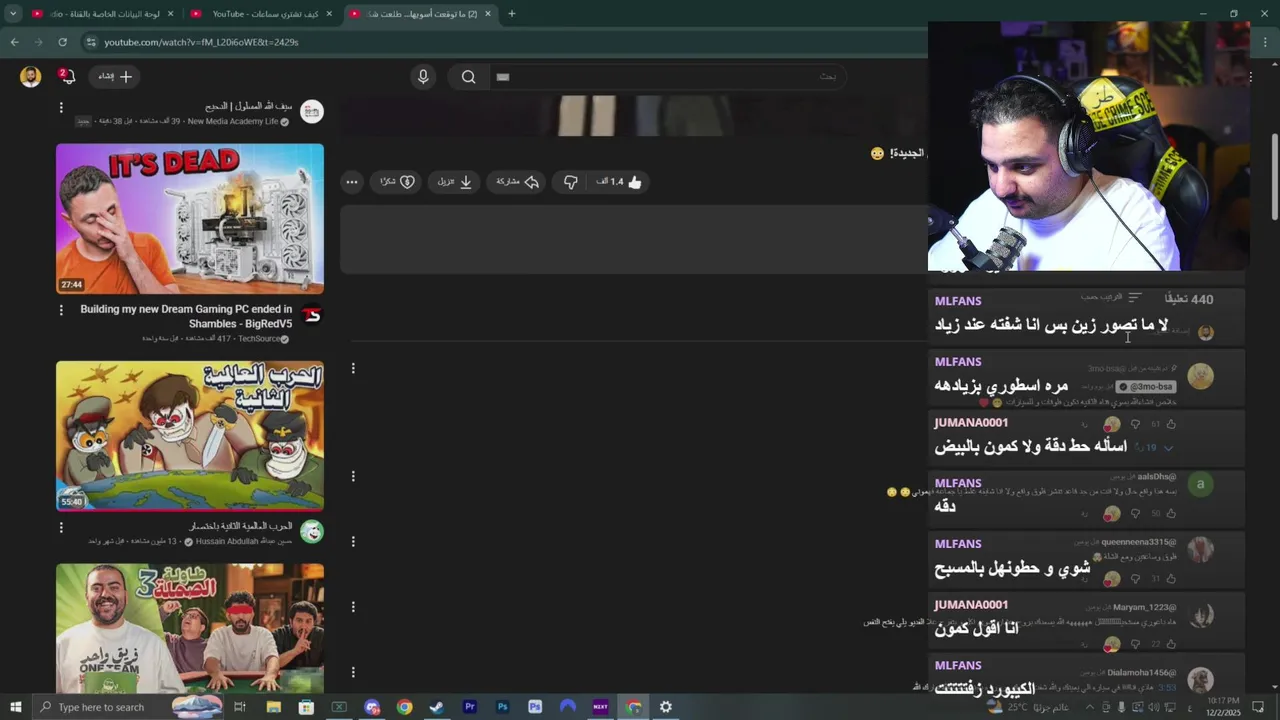The image size is (1280, 720).
Task: Switch to the YouTube headphones tab
Action: click(x=262, y=14)
